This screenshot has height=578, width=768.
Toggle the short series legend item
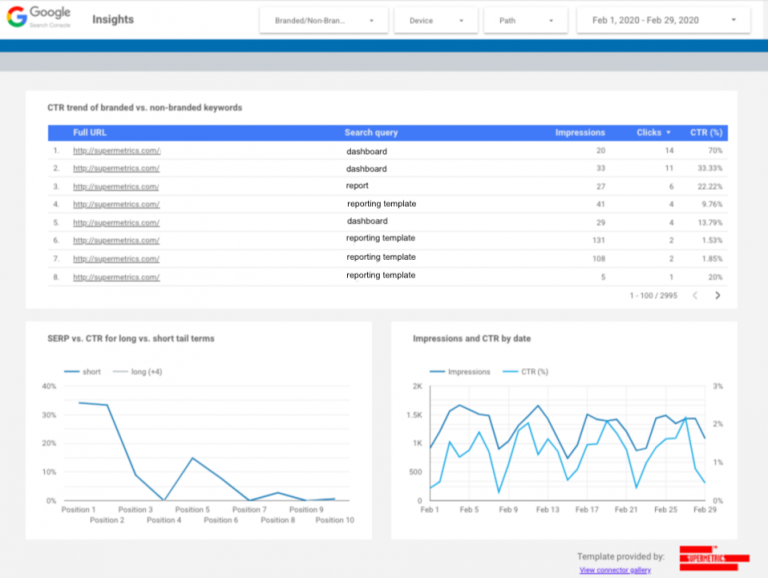pyautogui.click(x=82, y=371)
